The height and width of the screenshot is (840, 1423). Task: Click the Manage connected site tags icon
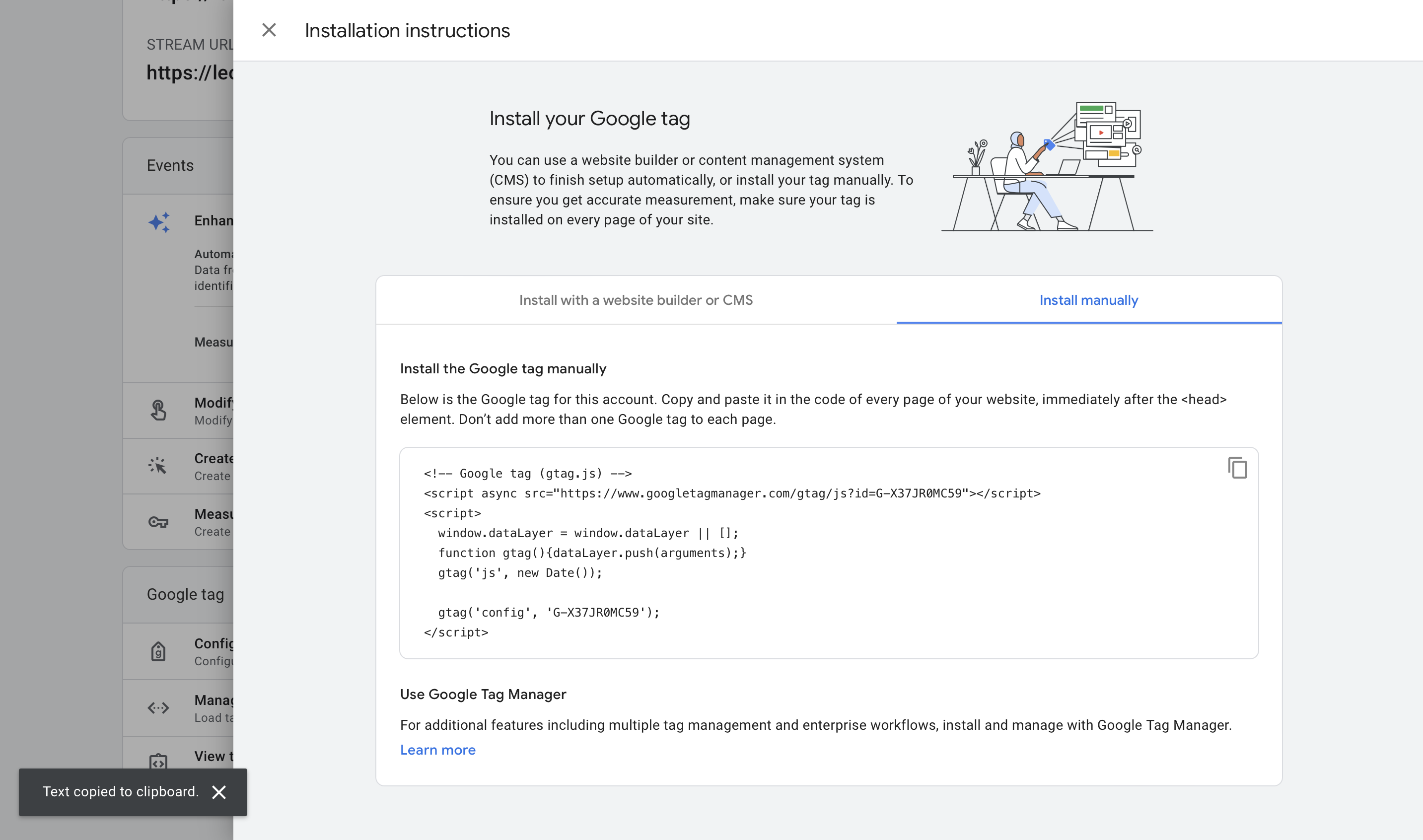coord(158,707)
